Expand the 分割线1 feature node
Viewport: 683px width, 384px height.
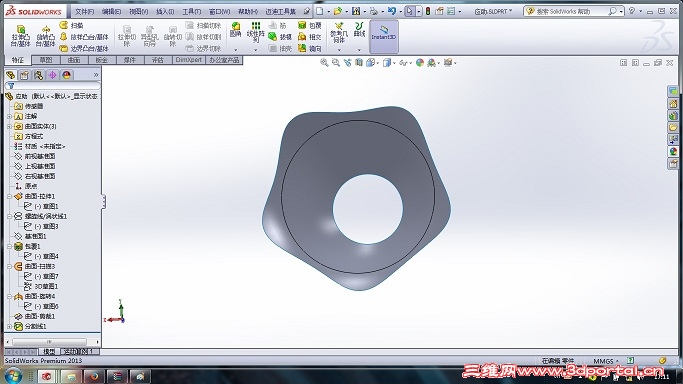pos(10,326)
